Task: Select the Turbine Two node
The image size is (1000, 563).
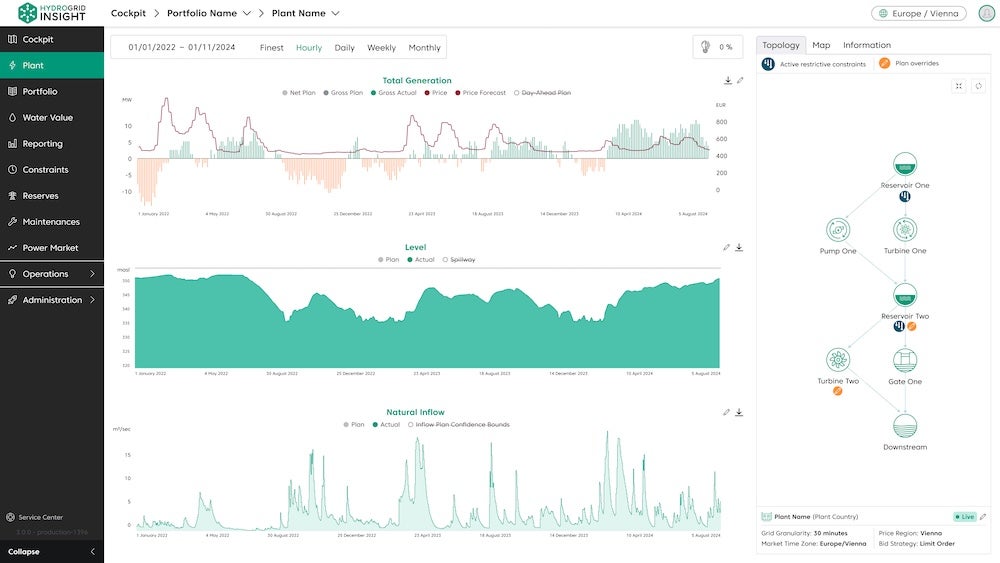Action: [838, 360]
